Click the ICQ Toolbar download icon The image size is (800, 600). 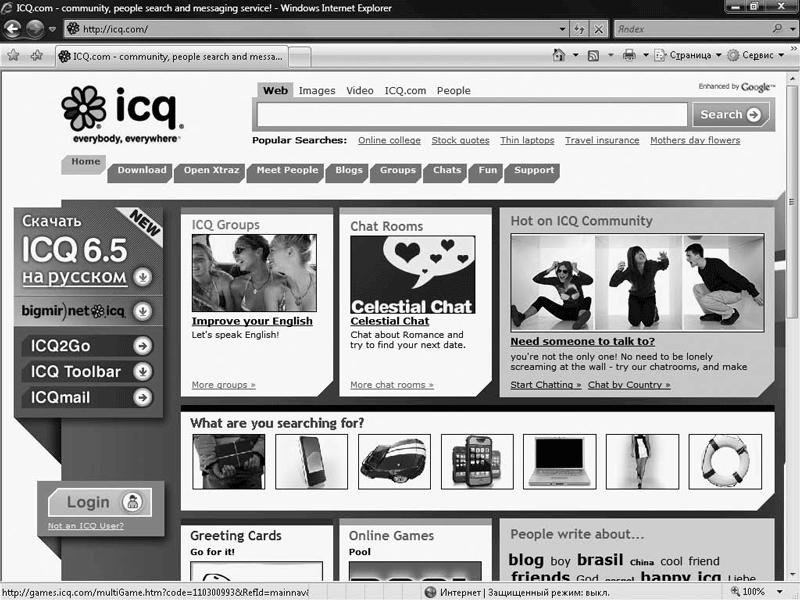point(143,371)
